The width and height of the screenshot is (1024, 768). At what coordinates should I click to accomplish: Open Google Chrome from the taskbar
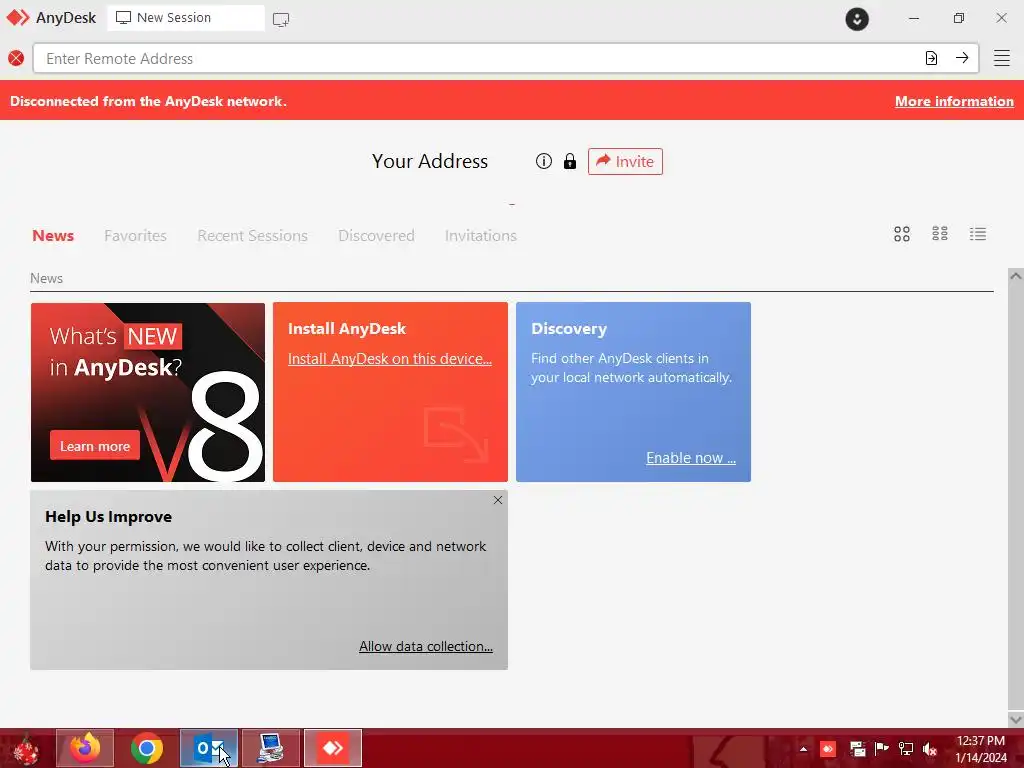pyautogui.click(x=147, y=748)
